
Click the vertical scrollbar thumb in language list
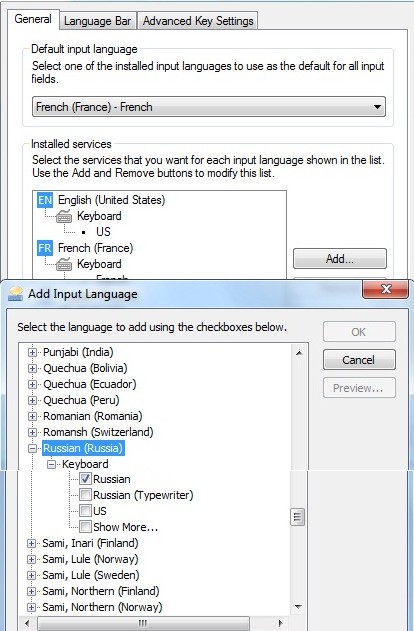[298, 517]
